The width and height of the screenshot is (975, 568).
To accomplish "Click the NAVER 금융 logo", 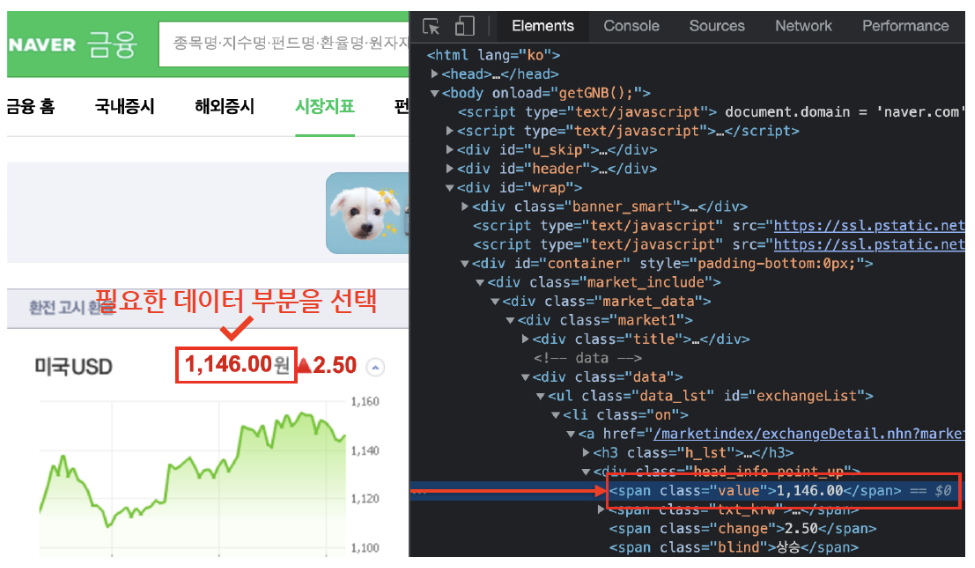I will point(73,45).
